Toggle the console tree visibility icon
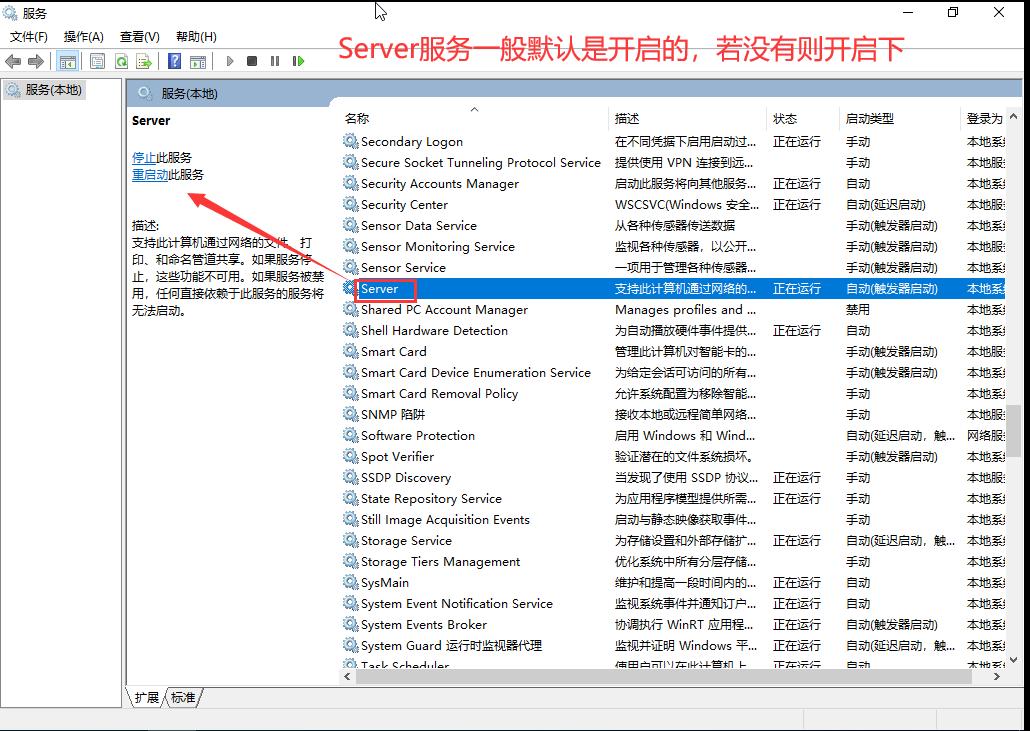1030x731 pixels. point(67,61)
